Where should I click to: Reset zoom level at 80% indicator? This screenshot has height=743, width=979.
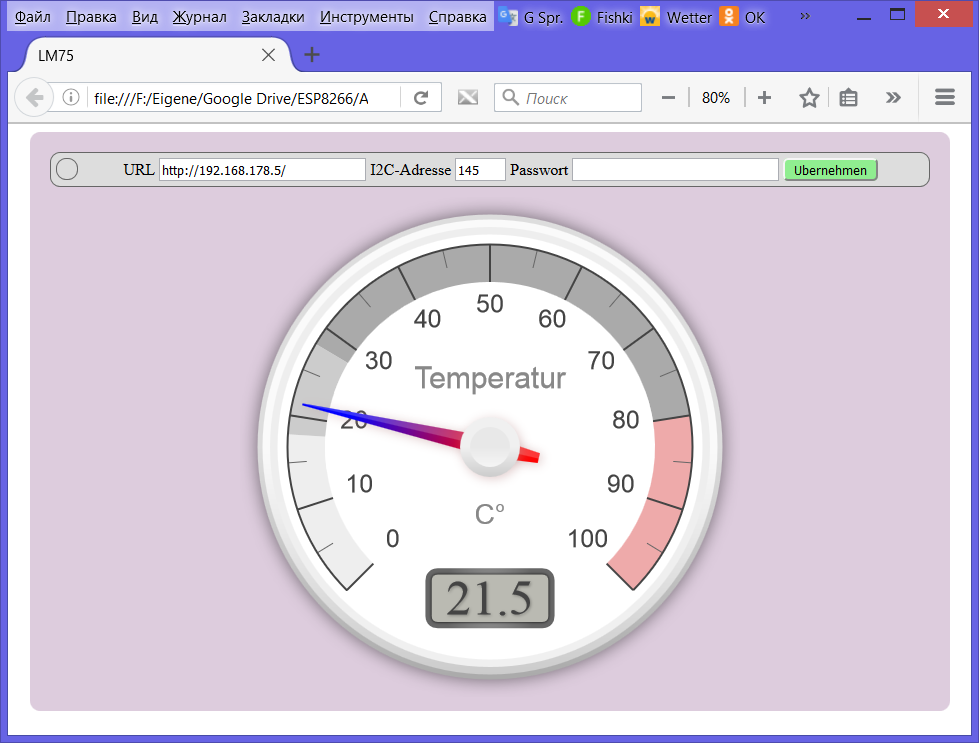coord(716,98)
